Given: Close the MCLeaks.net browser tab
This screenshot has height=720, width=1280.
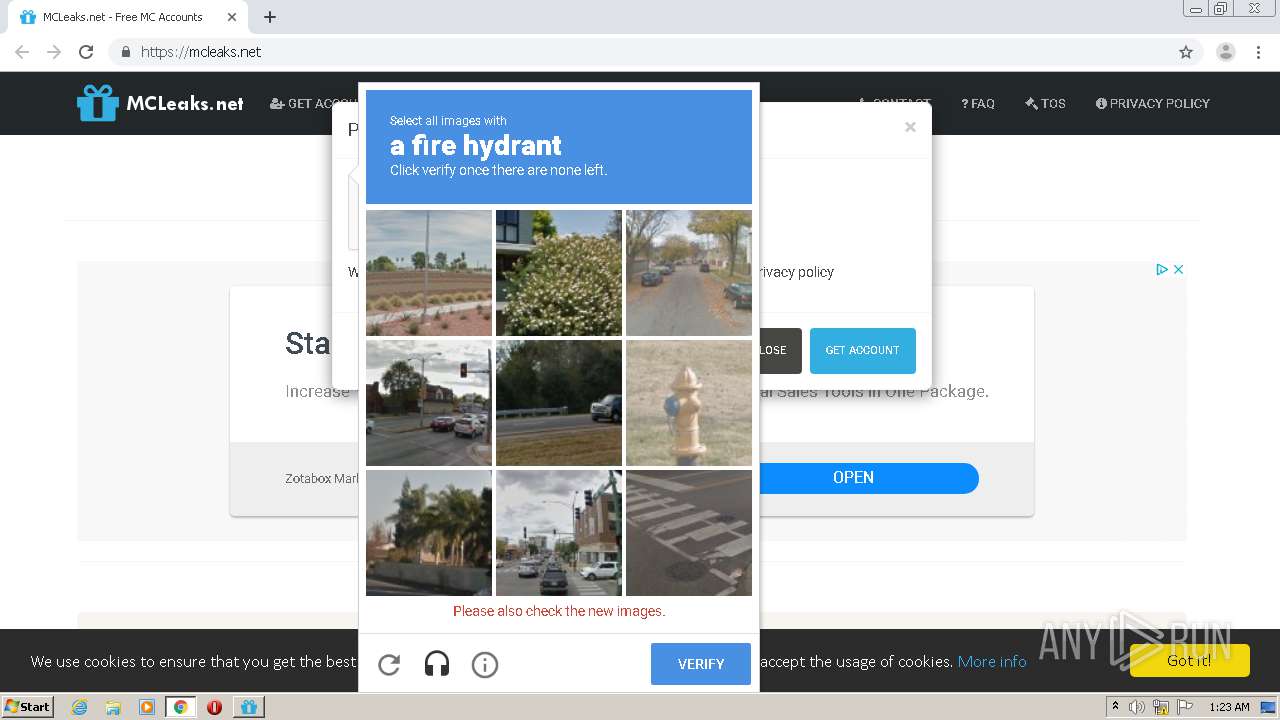Looking at the screenshot, I should tap(231, 17).
